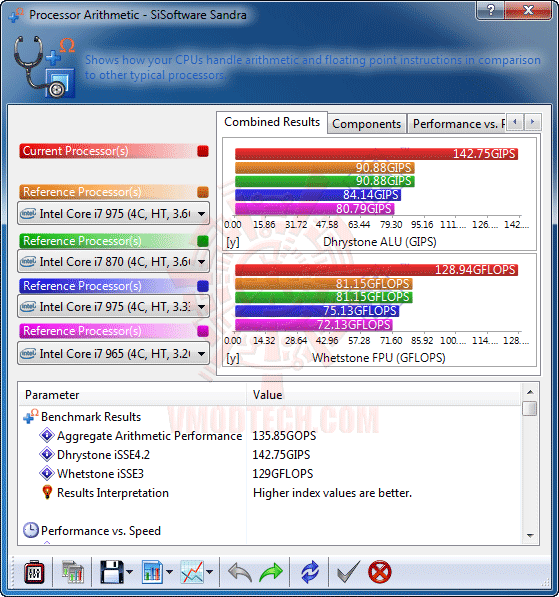Click the 135.85GOPS value

tap(284, 436)
